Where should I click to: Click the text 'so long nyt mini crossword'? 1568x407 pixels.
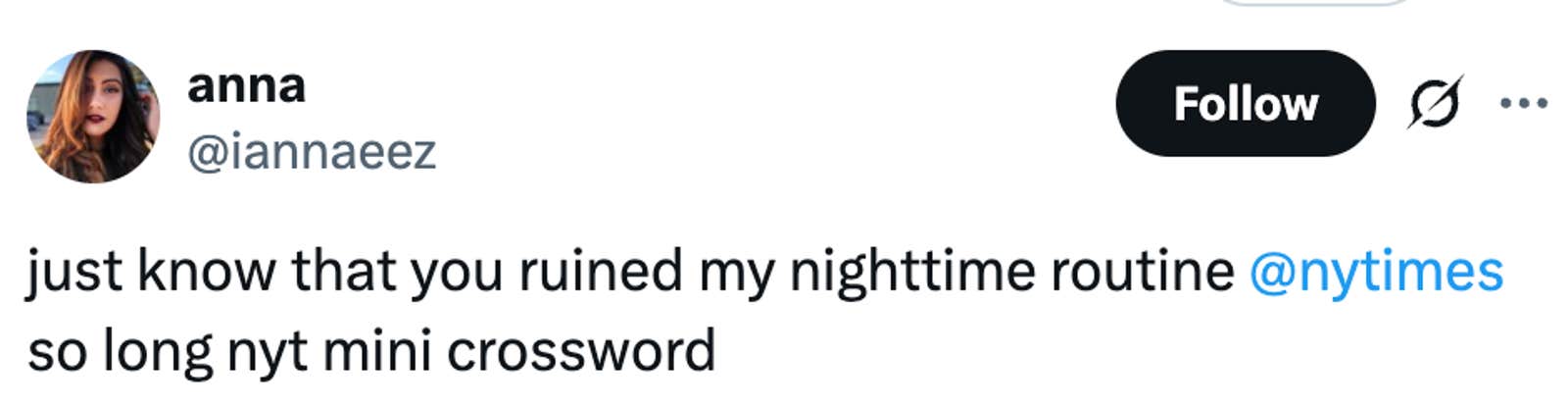point(371,351)
